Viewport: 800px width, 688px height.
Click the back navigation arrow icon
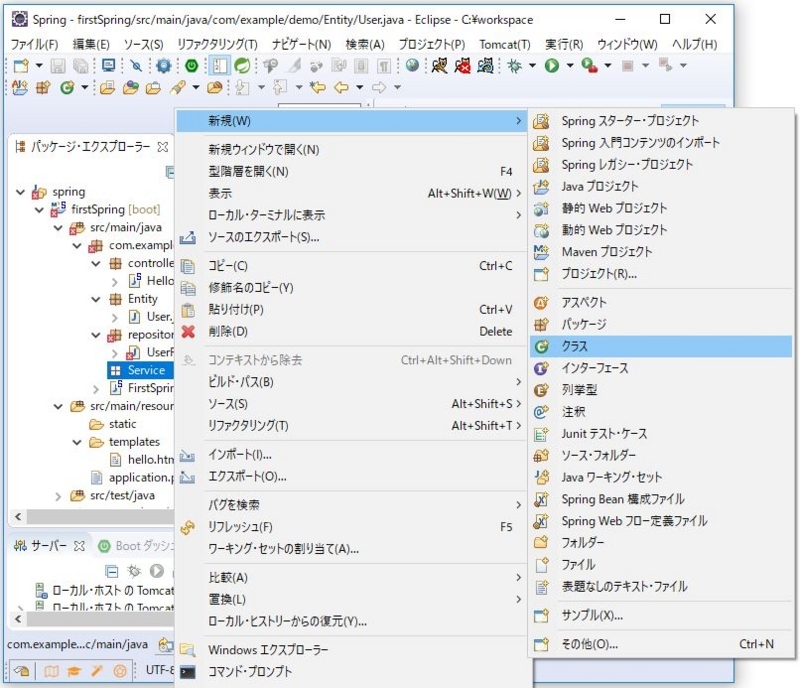tap(341, 87)
